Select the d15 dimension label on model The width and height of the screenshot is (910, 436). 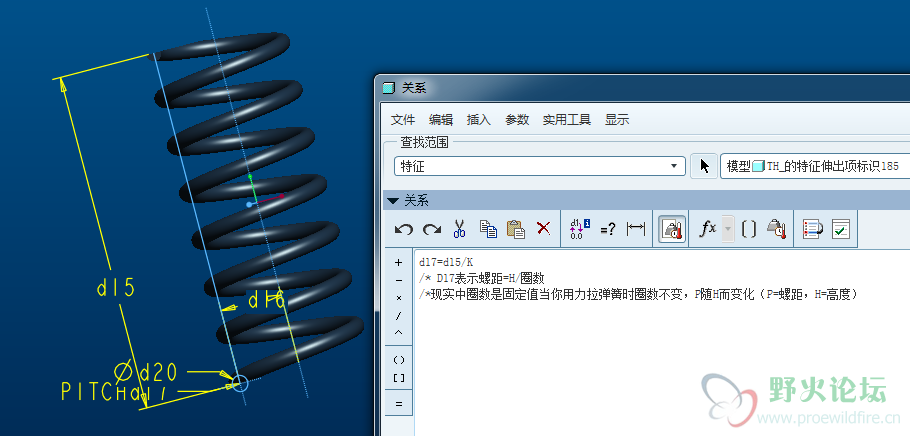point(115,288)
